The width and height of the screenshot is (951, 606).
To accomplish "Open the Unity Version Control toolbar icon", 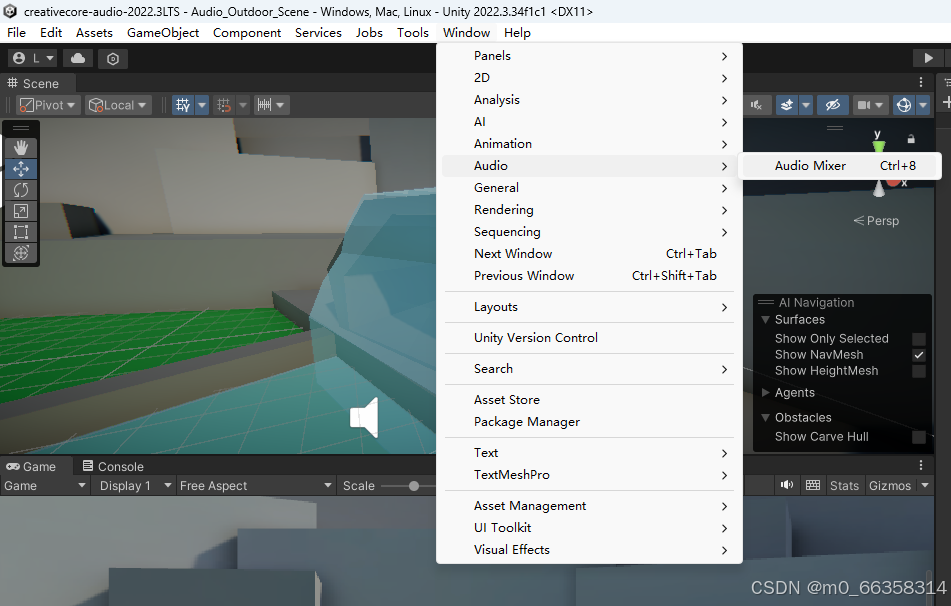I will [x=113, y=59].
